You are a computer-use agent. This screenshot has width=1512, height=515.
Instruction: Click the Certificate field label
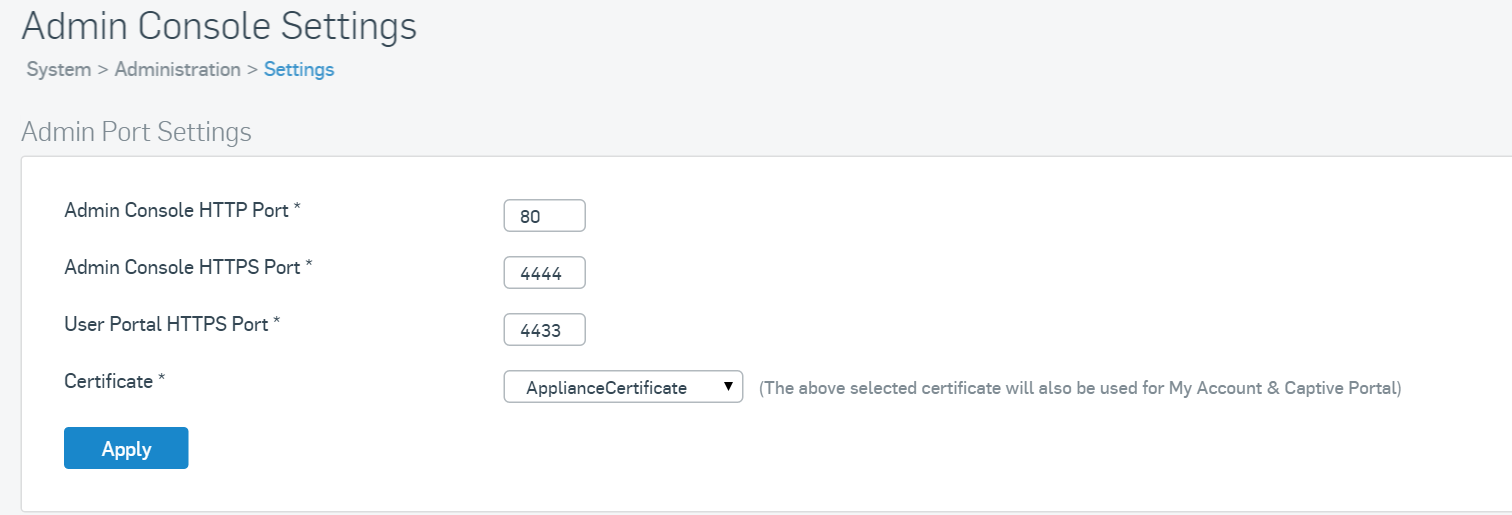click(x=108, y=382)
